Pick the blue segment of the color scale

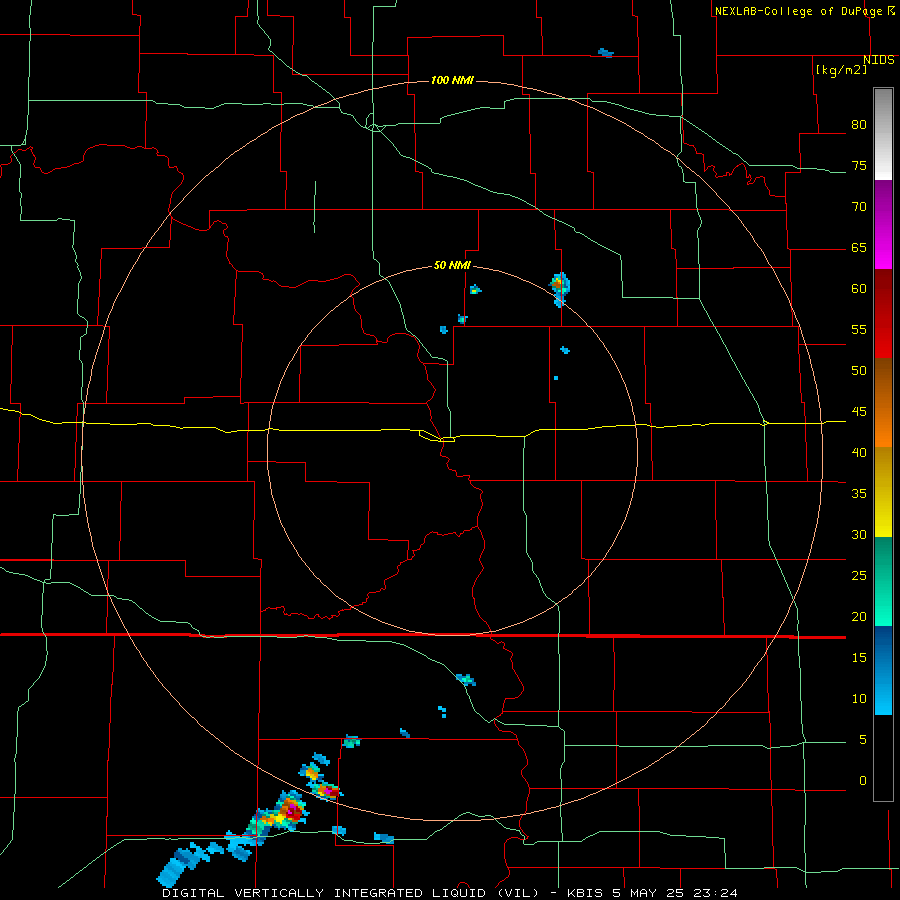click(x=883, y=670)
